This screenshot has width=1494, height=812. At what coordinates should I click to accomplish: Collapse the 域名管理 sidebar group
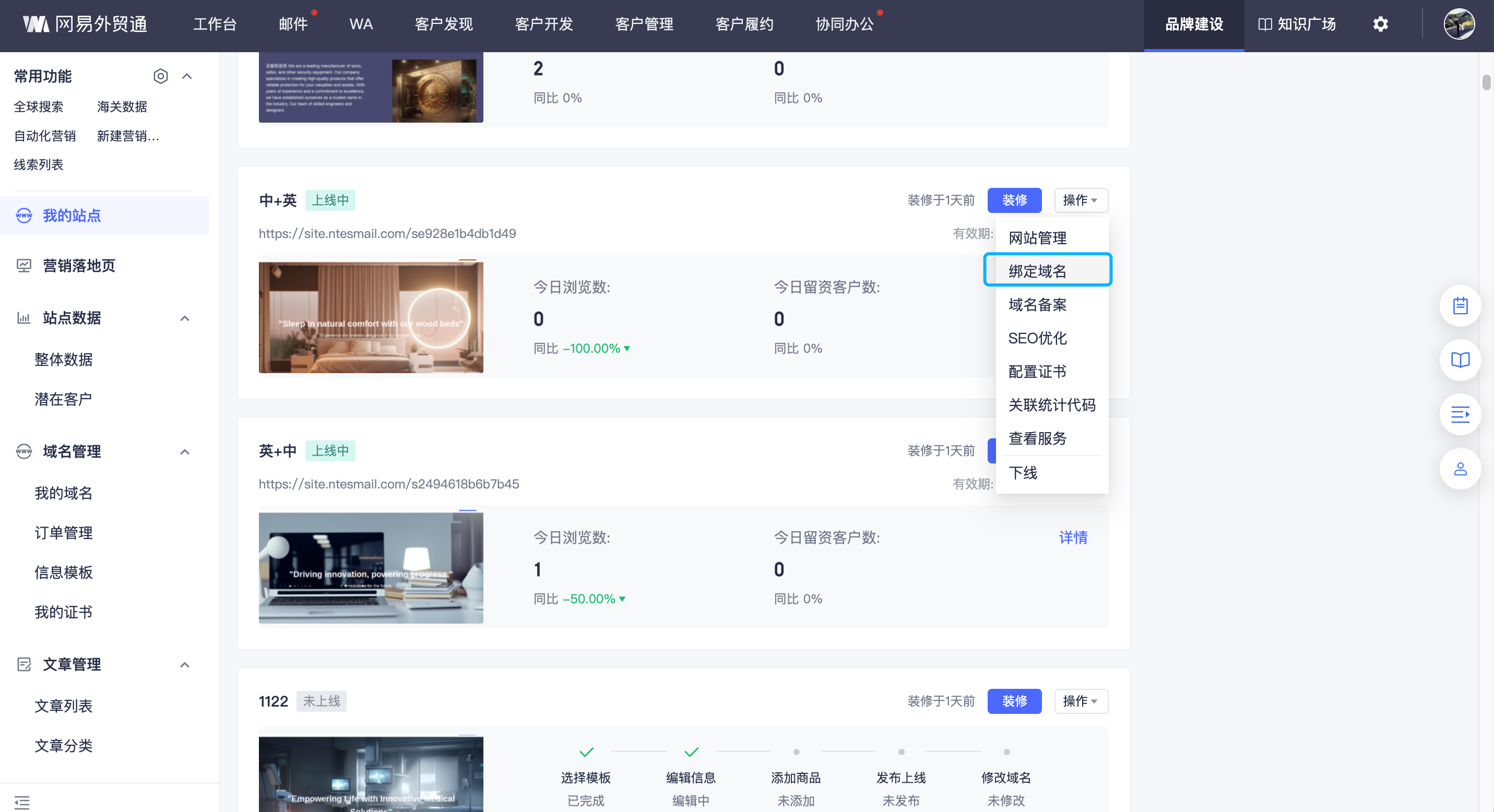pyautogui.click(x=184, y=451)
